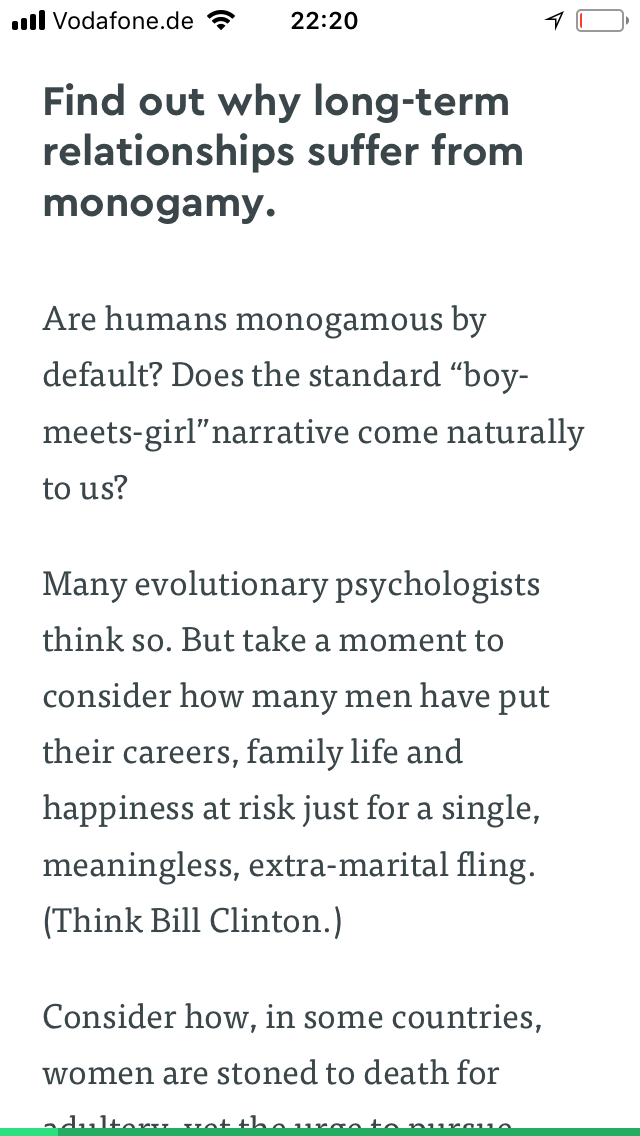640x1136 pixels.
Task: Tap the location services arrow icon
Action: (554, 21)
